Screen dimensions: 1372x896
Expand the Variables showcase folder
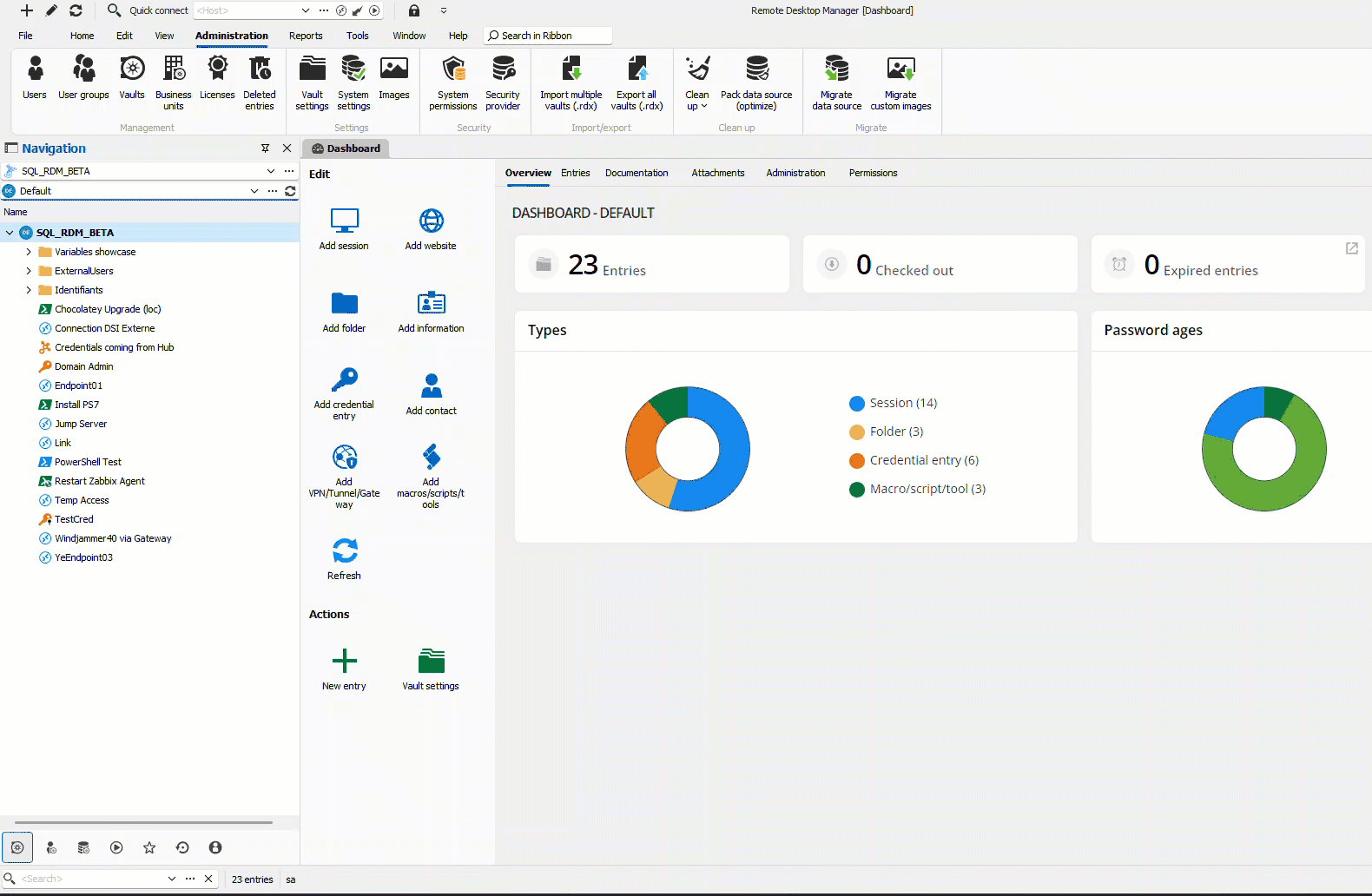[x=29, y=252]
